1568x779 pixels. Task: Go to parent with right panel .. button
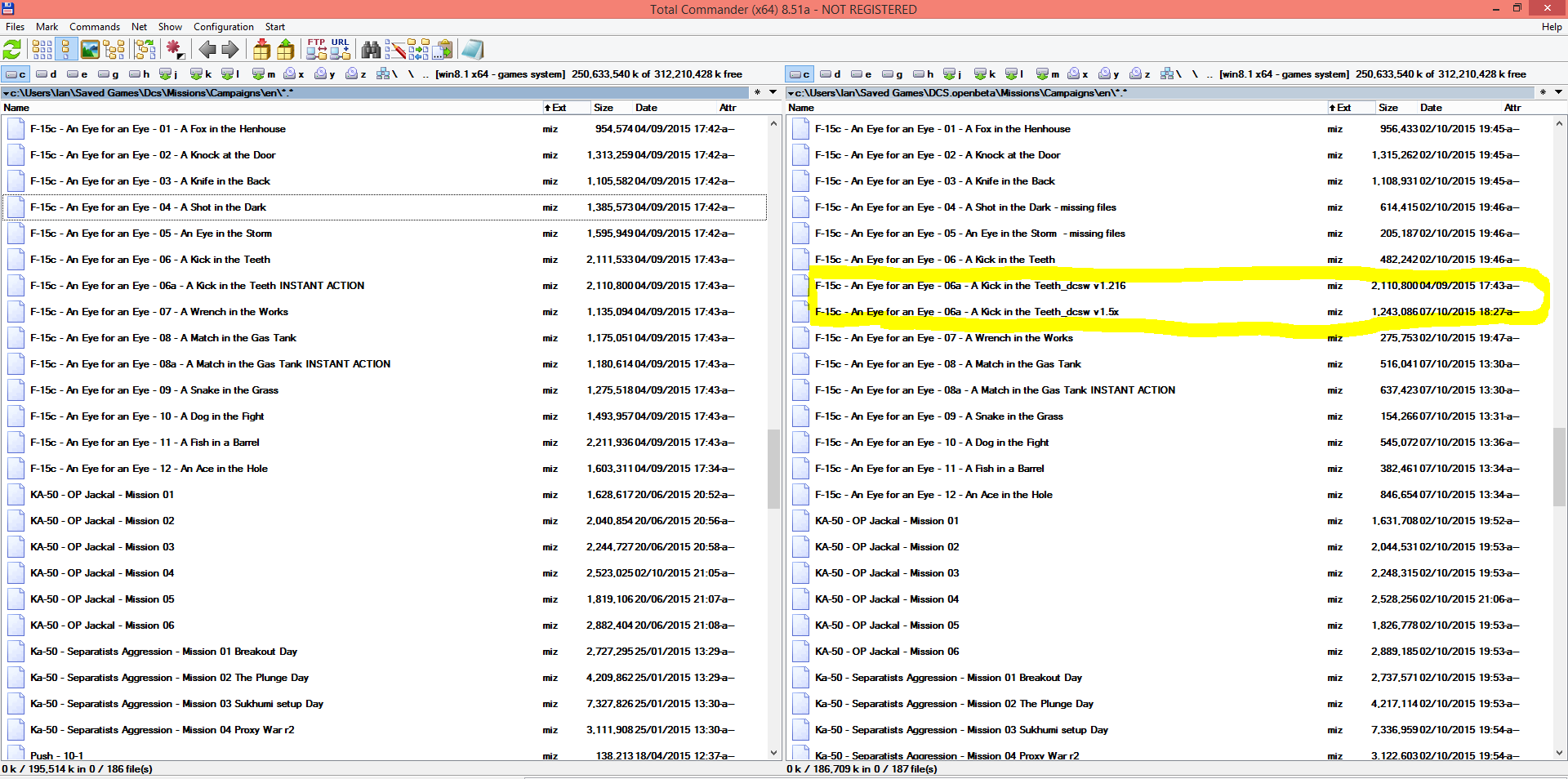tap(1209, 74)
